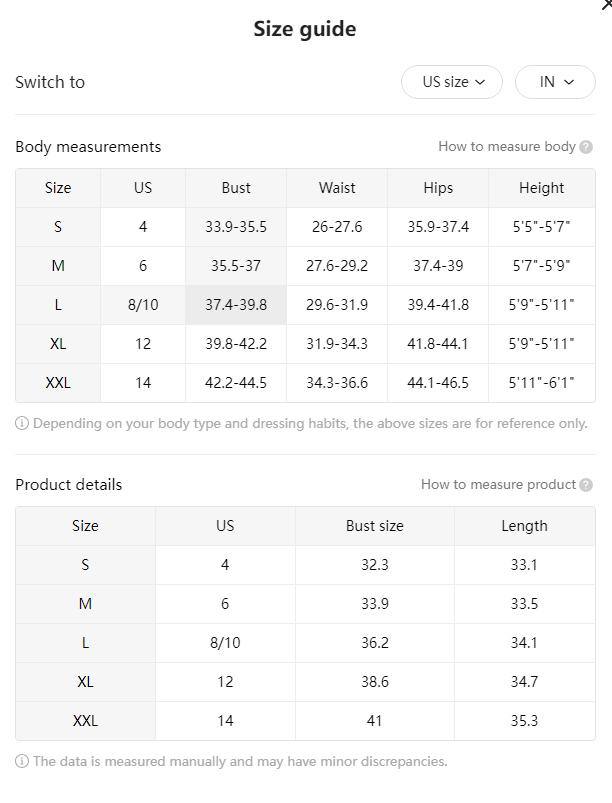Open the How to measure product link
Screen dimensions: 612x803
click(498, 484)
